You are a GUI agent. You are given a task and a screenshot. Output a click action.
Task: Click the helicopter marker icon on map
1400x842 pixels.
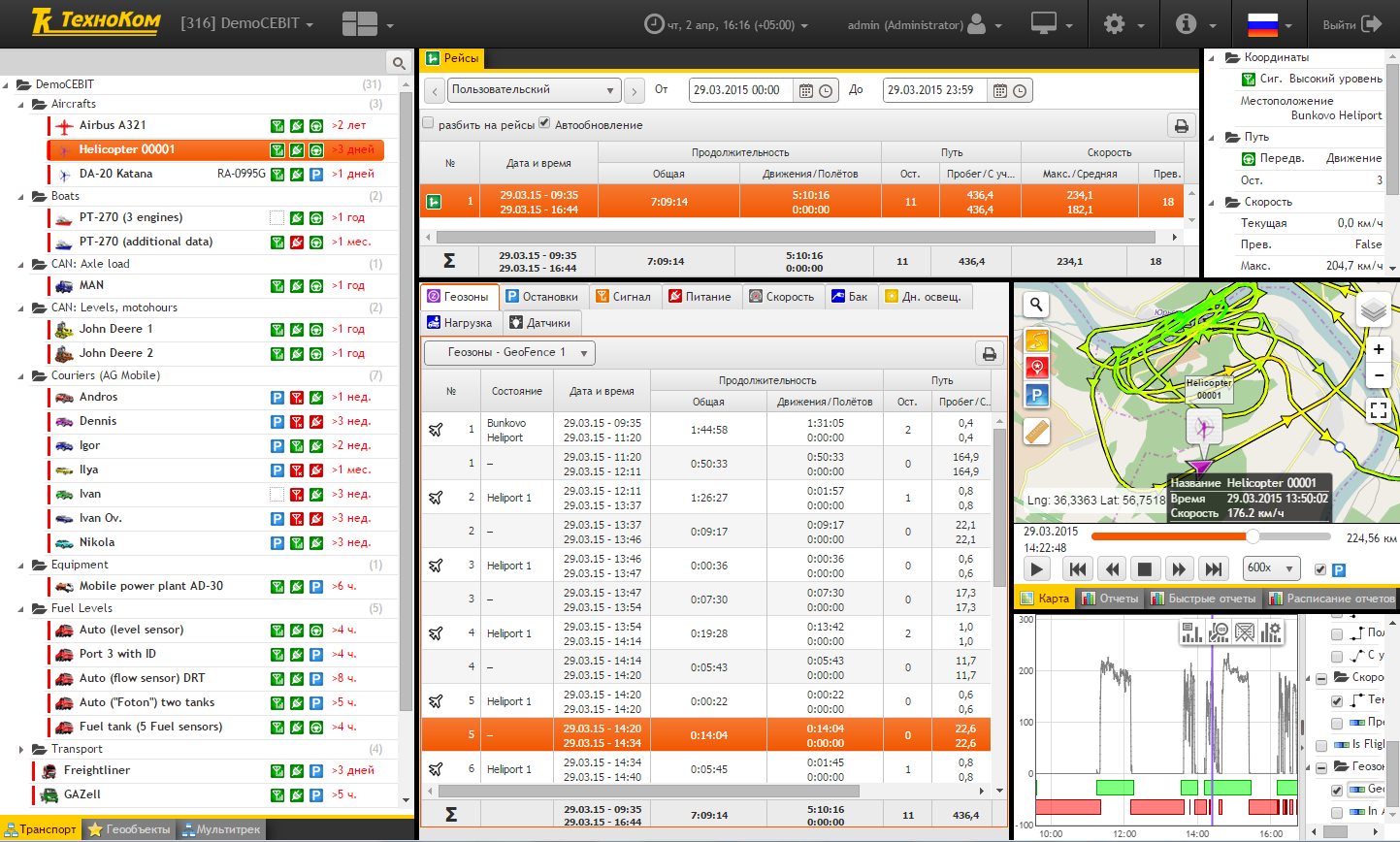click(1204, 426)
